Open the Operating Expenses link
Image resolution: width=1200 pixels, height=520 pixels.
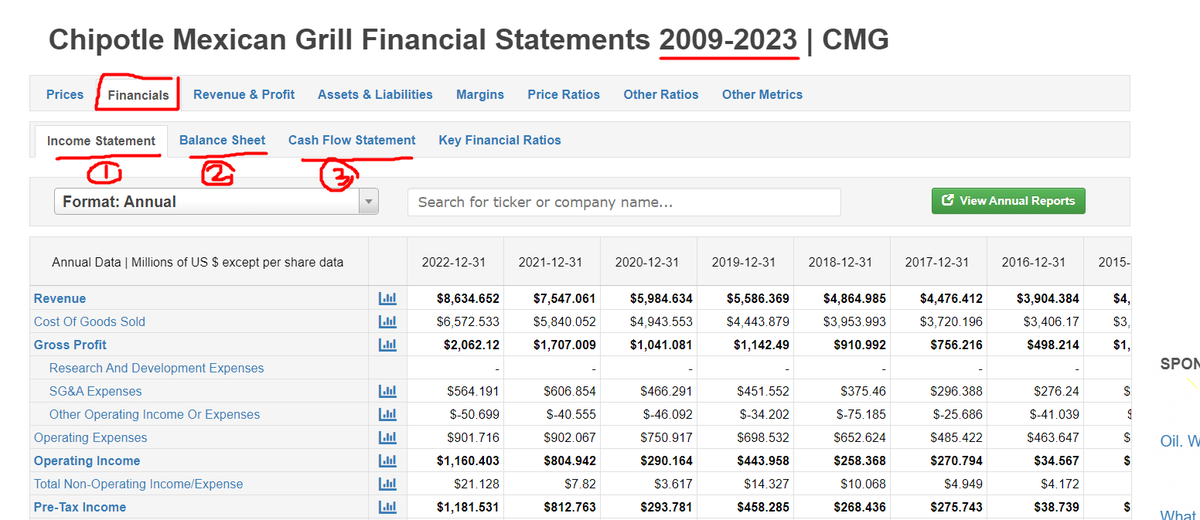(x=90, y=438)
